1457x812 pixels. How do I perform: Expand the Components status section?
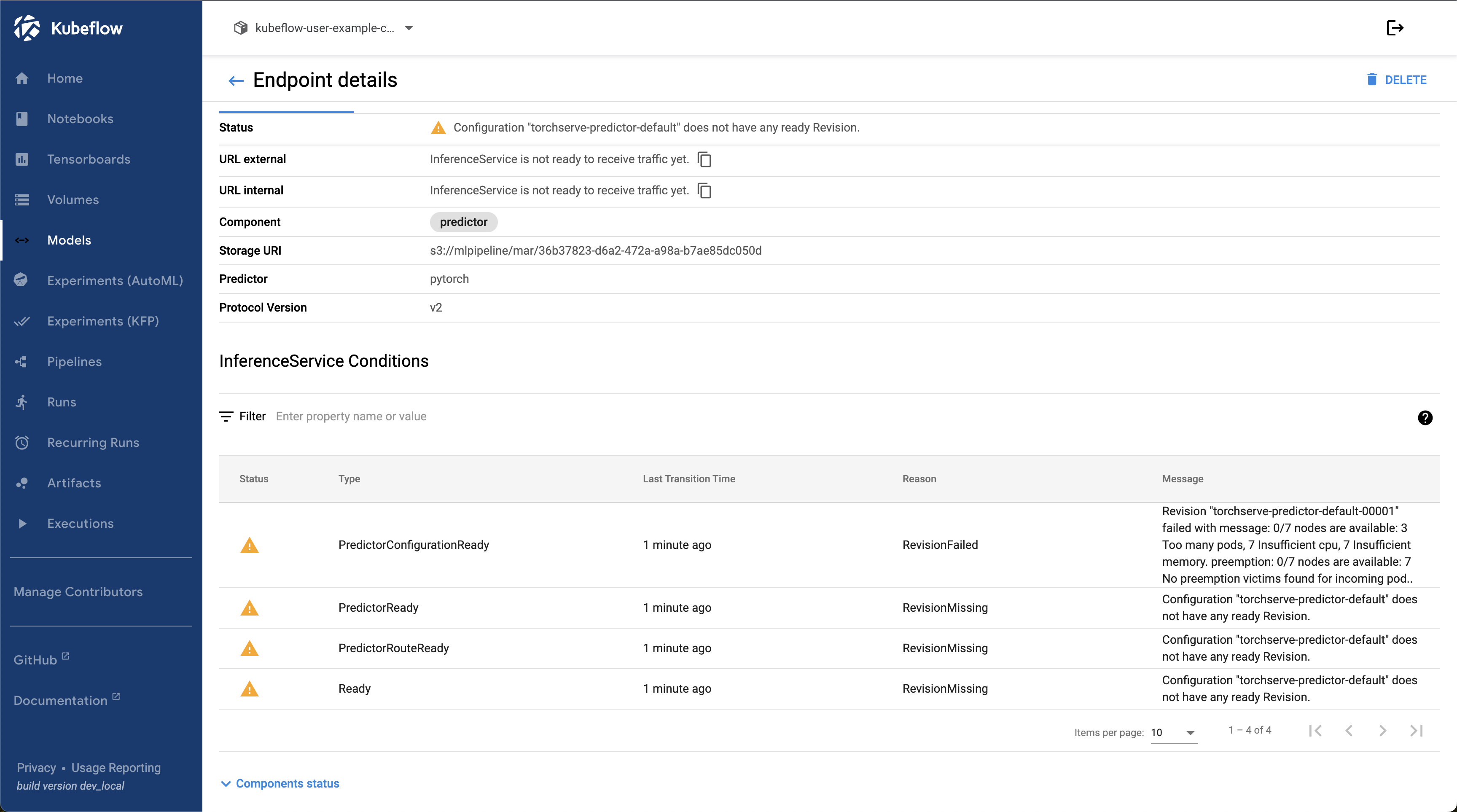coord(280,783)
